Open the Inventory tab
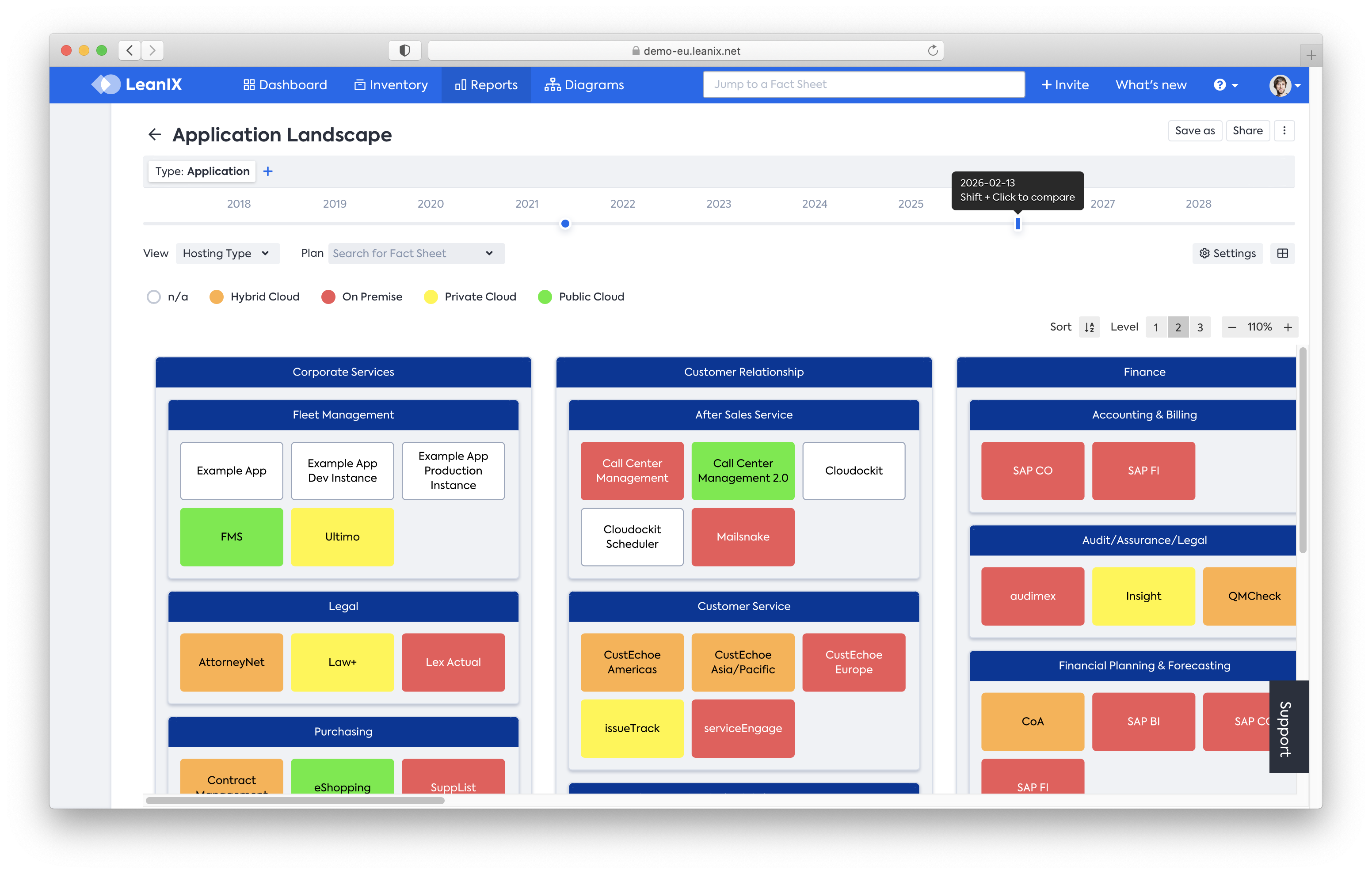The width and height of the screenshot is (1372, 874). point(391,85)
